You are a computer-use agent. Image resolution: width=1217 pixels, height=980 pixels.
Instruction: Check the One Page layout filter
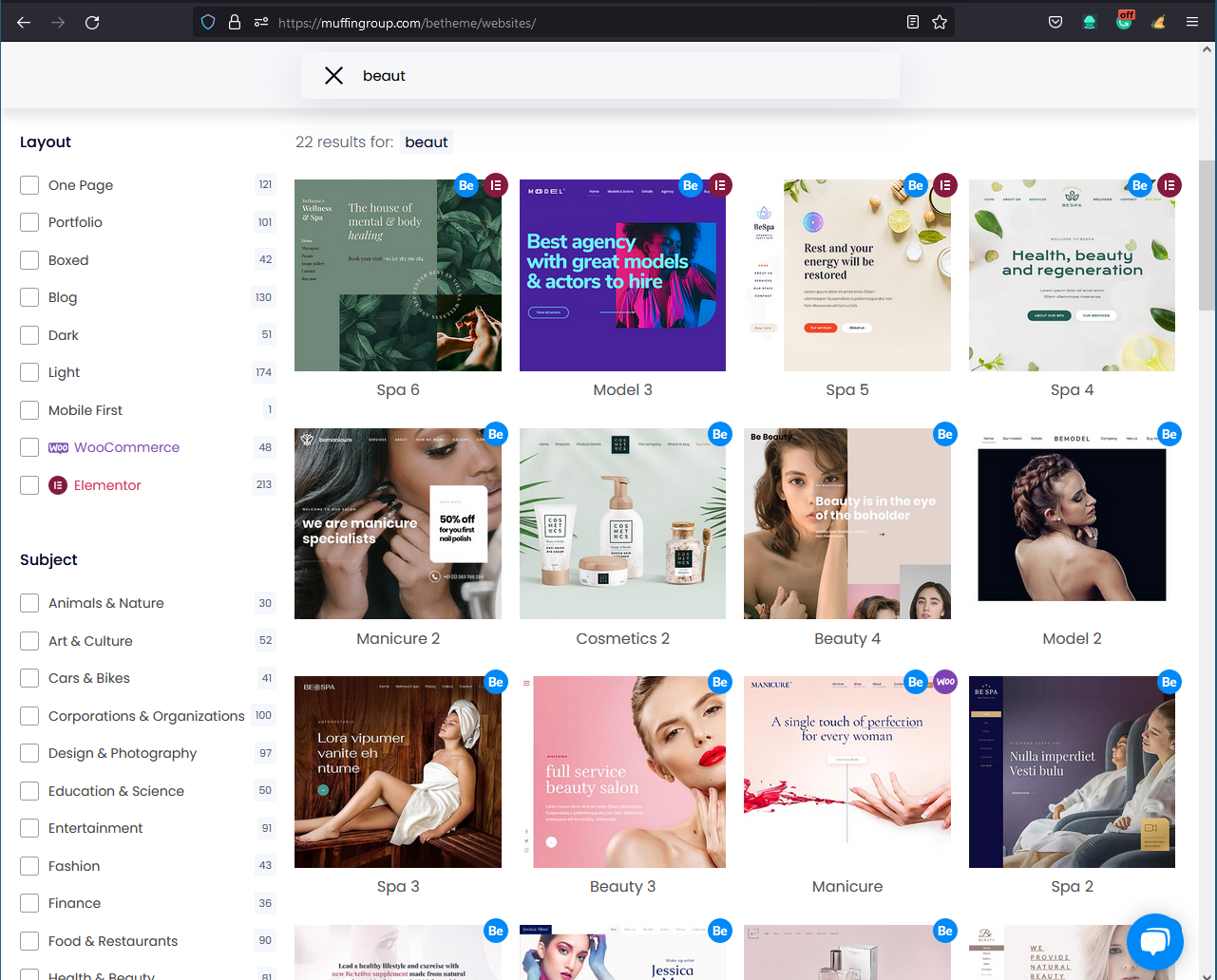tap(29, 185)
